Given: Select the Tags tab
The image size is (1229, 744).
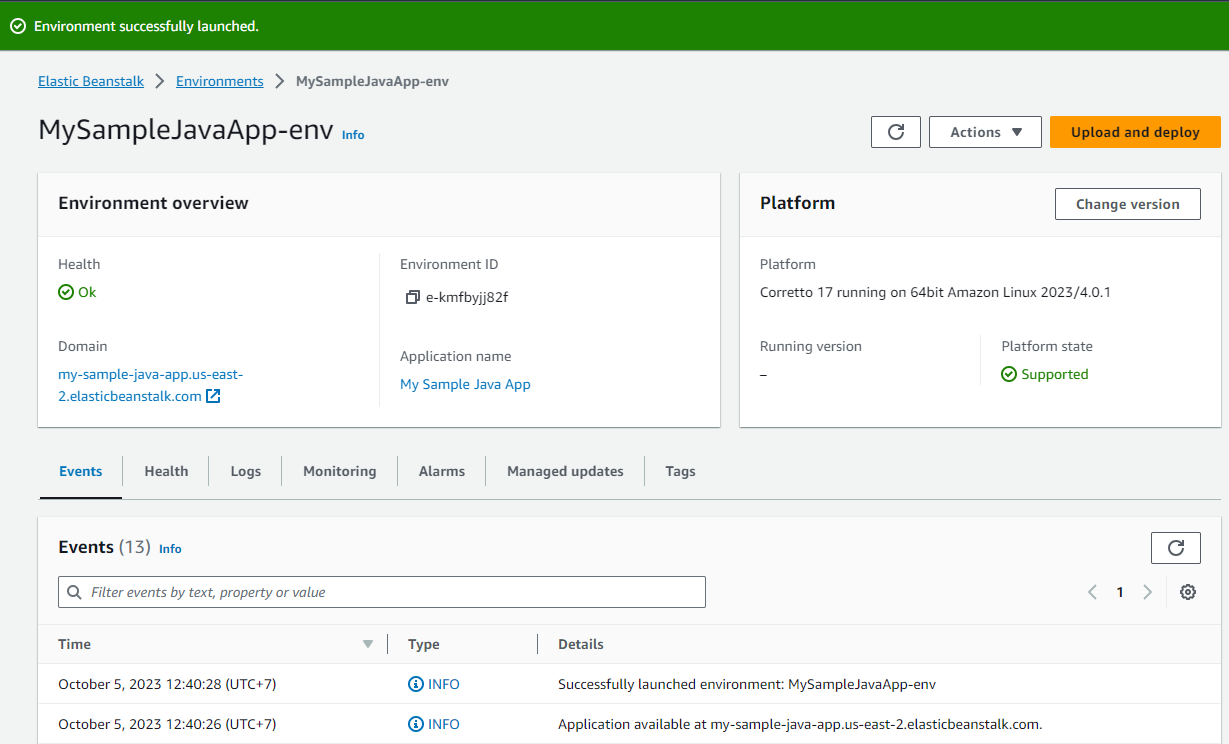Looking at the screenshot, I should click(x=680, y=471).
